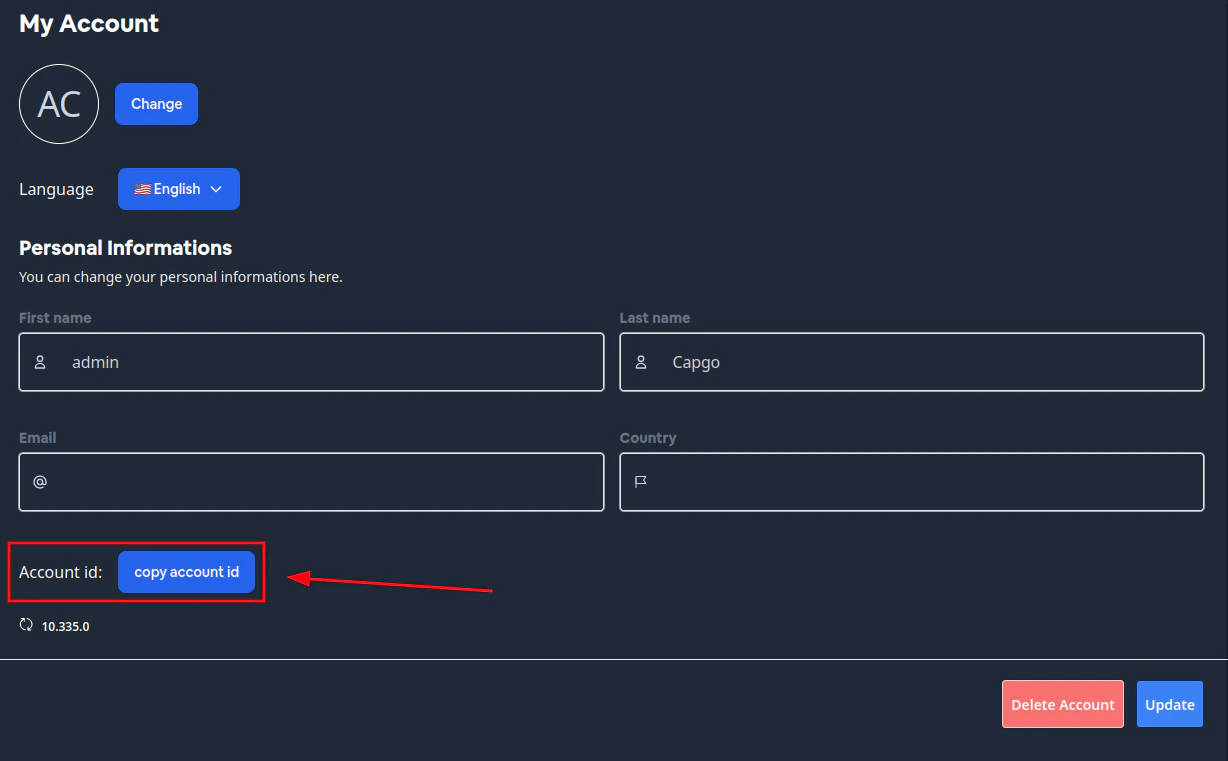Click the @ icon in the Email field

pyautogui.click(x=39, y=482)
